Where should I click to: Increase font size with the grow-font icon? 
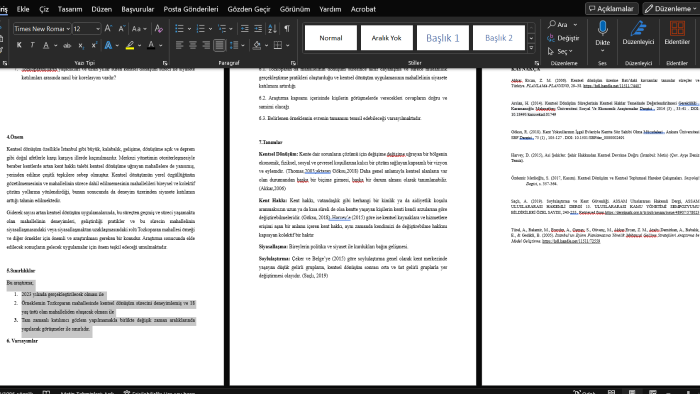pyautogui.click(x=108, y=29)
